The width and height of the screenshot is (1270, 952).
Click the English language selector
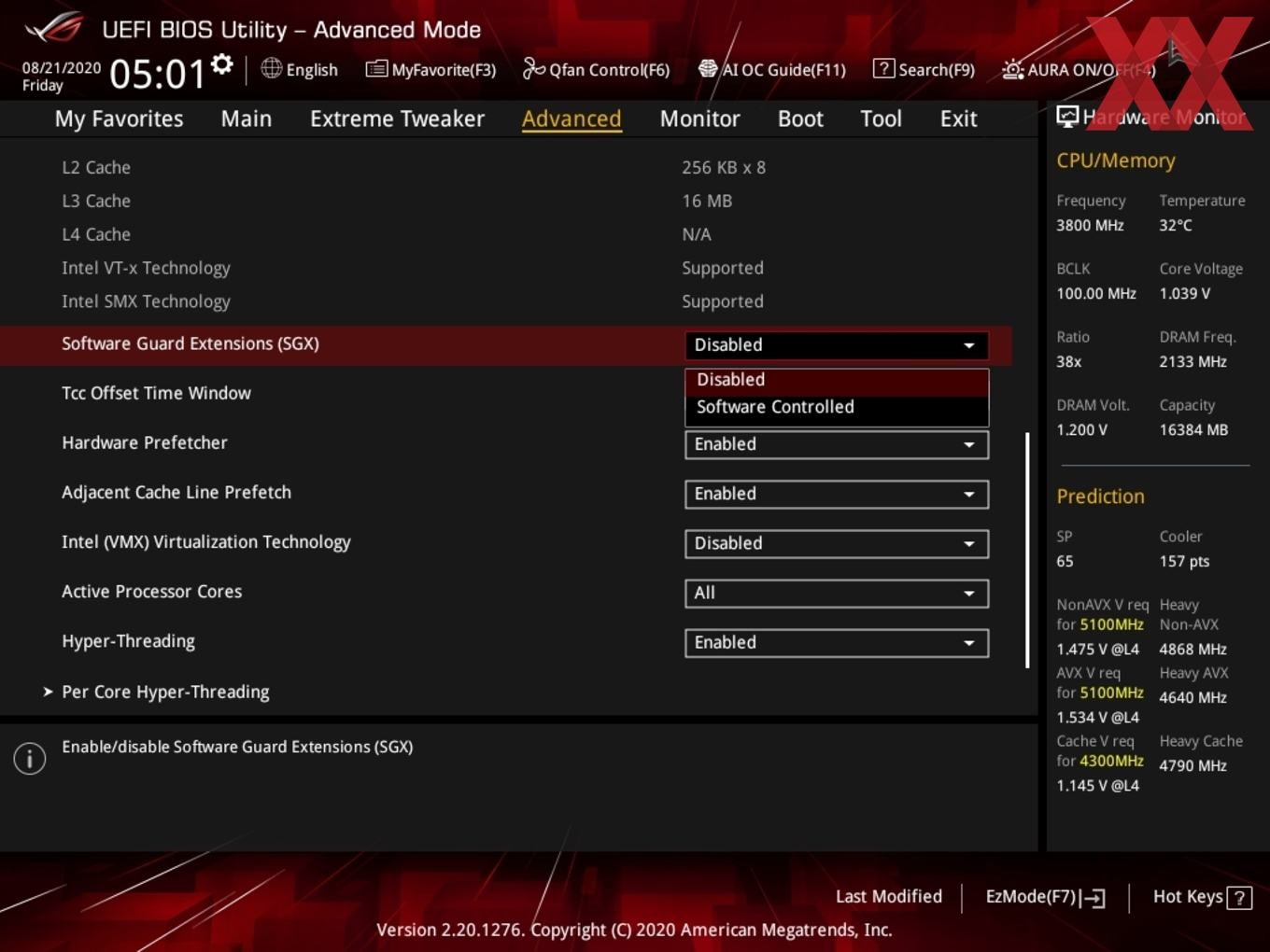(300, 69)
